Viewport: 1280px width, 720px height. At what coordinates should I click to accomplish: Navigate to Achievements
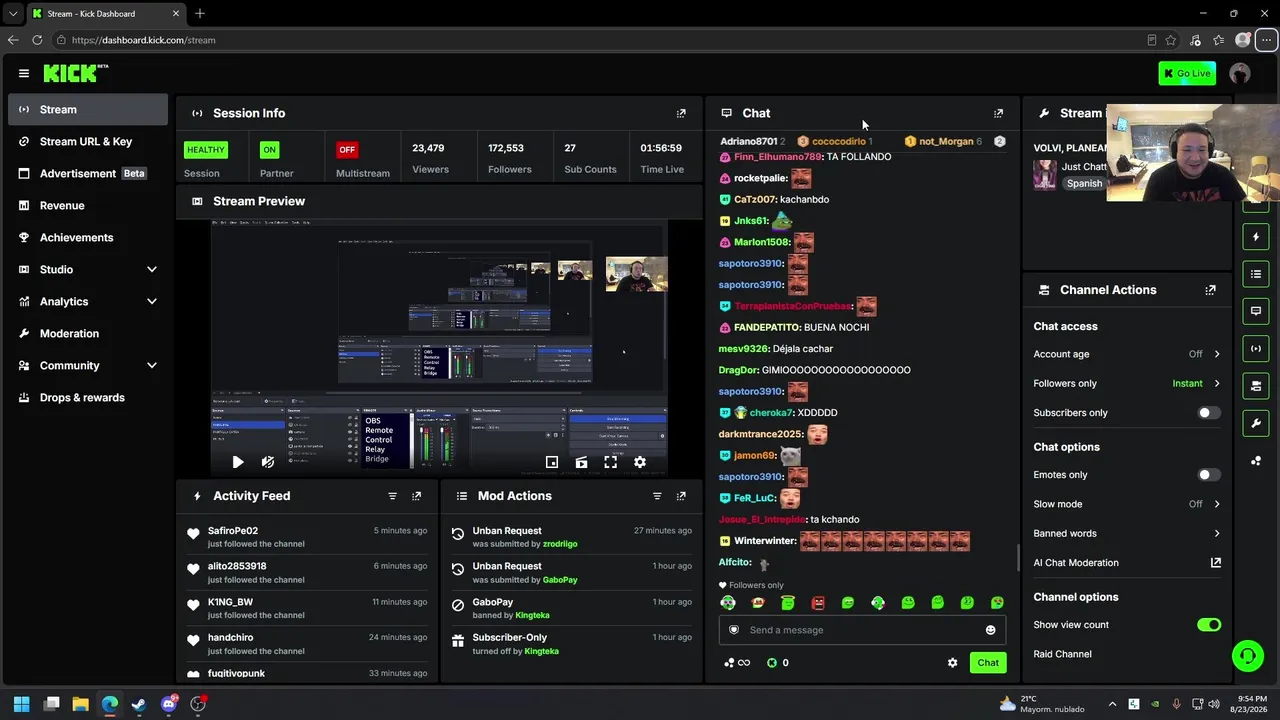click(x=88, y=238)
